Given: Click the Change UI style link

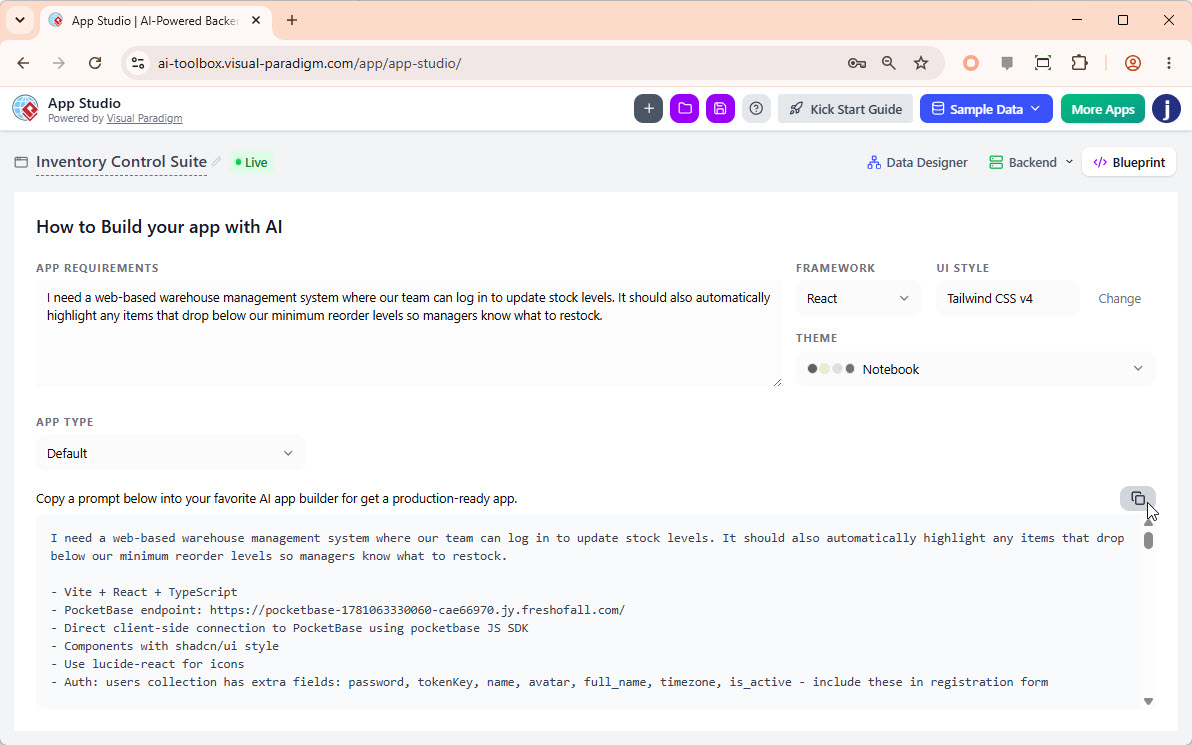Looking at the screenshot, I should click(1119, 299).
